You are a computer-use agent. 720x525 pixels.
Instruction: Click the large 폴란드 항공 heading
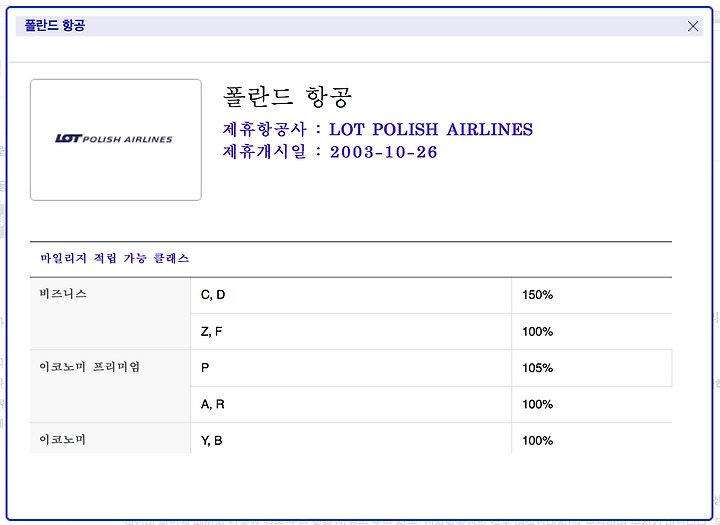(287, 97)
